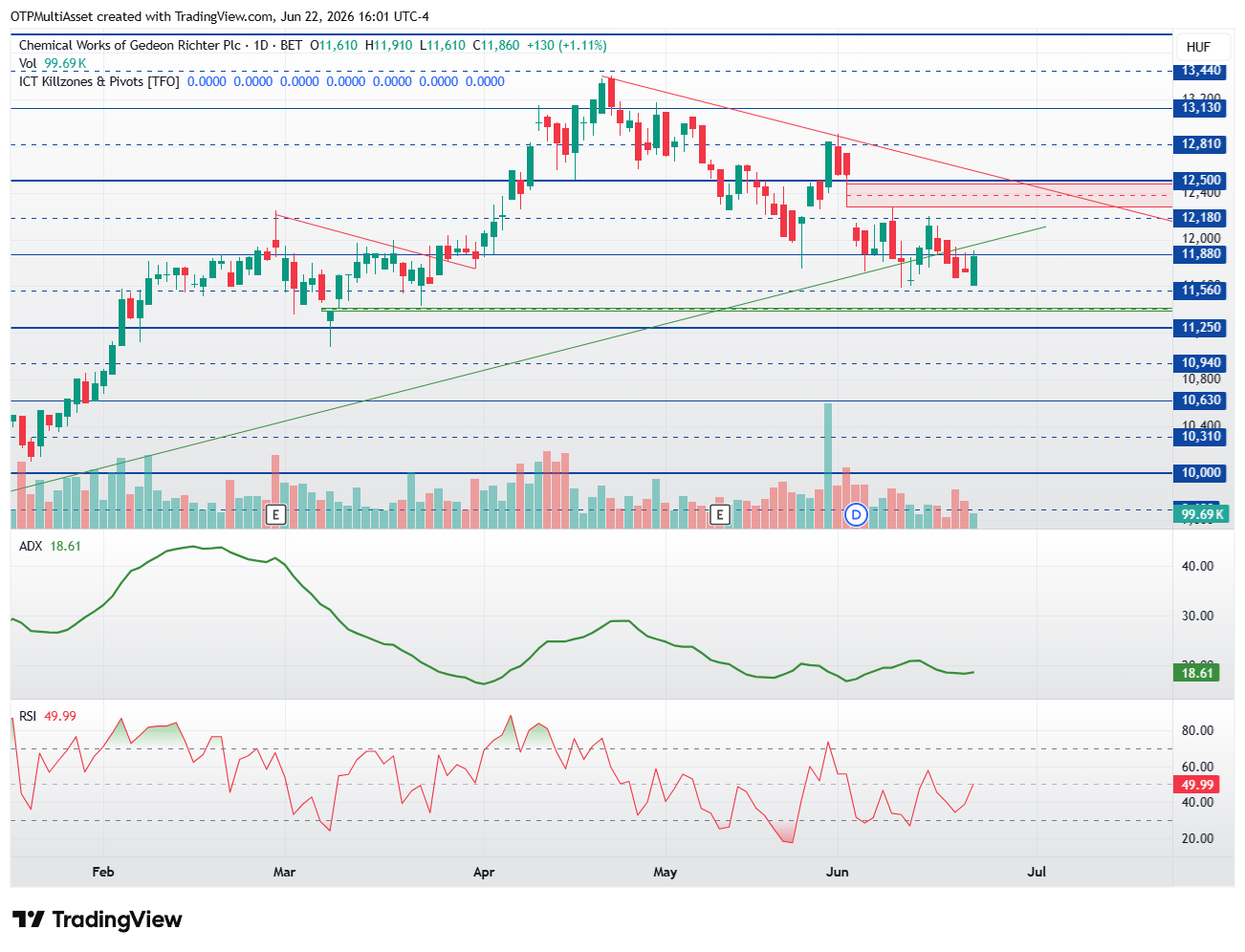Click the earnings E marker near March

(275, 515)
